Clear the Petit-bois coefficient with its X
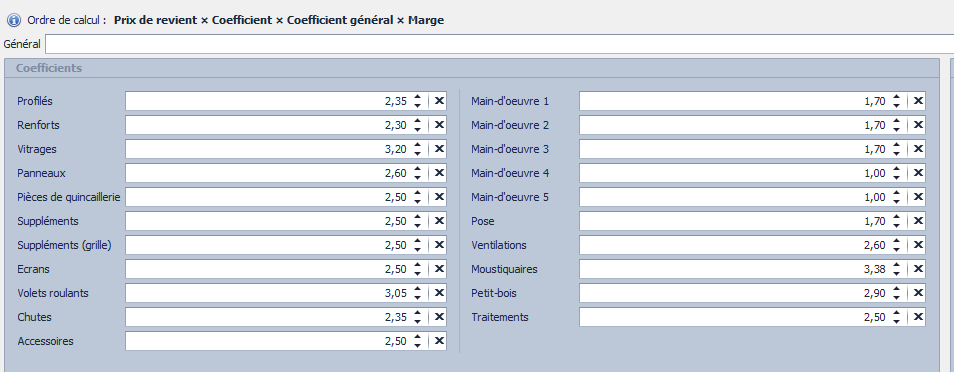Screen dimensions: 954x372 (918, 293)
